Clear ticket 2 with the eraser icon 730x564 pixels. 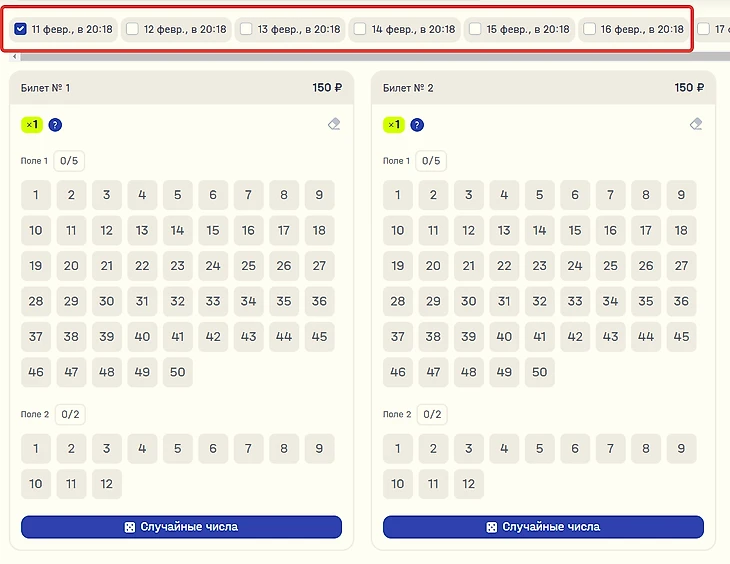[x=696, y=124]
